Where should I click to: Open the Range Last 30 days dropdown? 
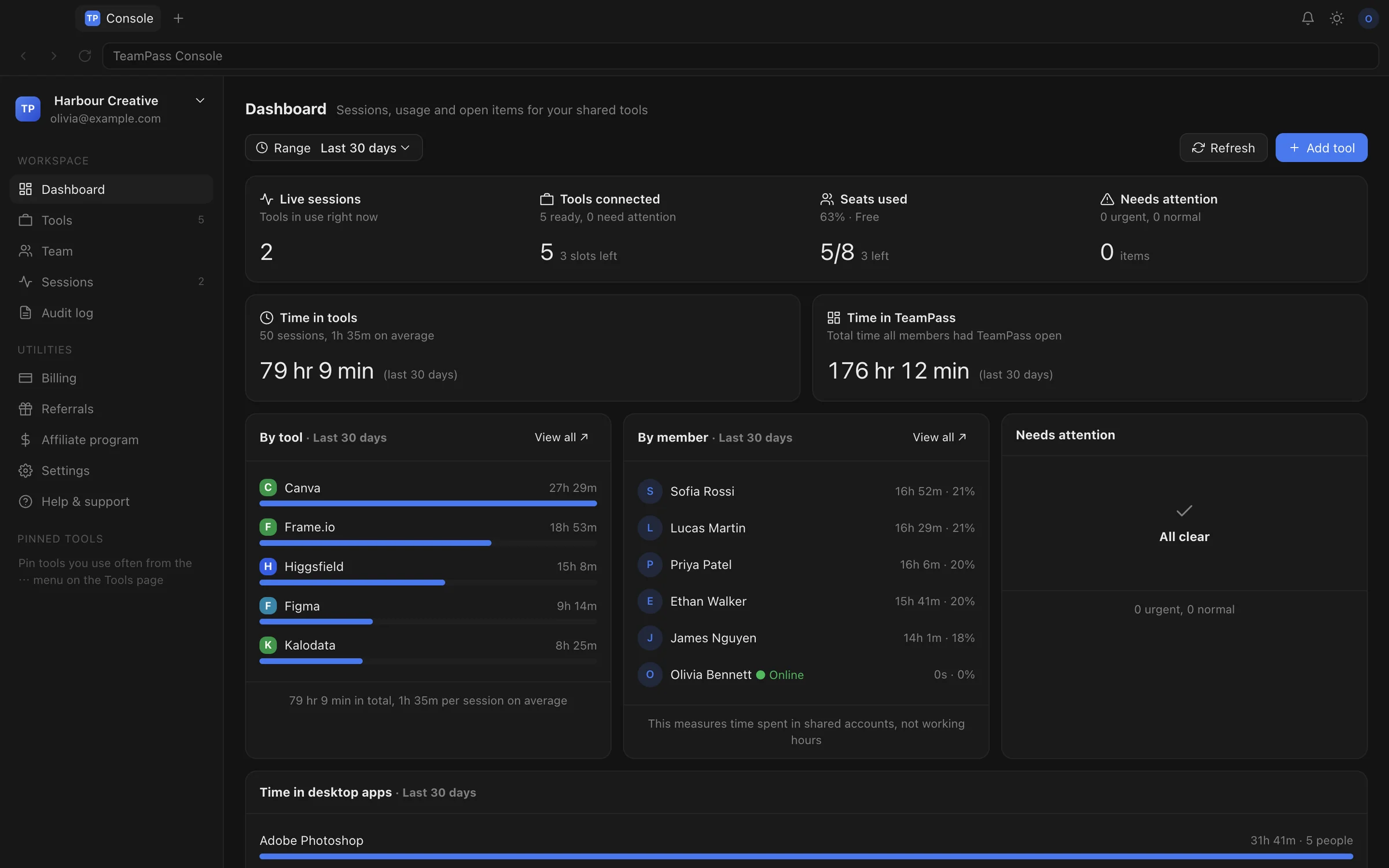[x=334, y=148]
